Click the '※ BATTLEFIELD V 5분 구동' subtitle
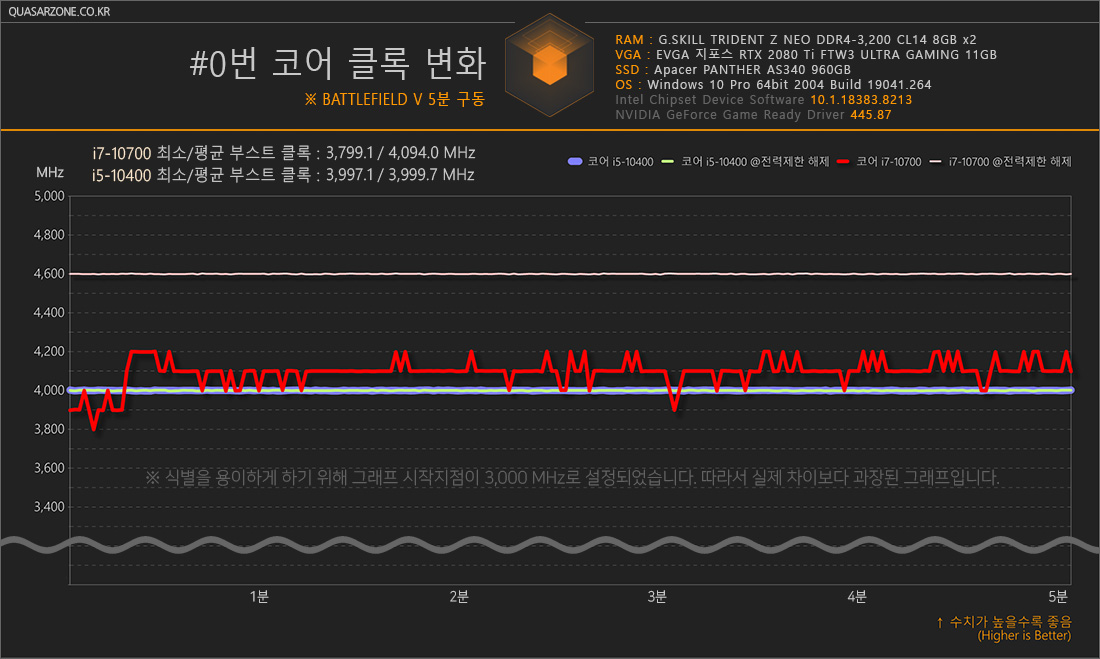This screenshot has width=1100, height=659. pos(394,100)
